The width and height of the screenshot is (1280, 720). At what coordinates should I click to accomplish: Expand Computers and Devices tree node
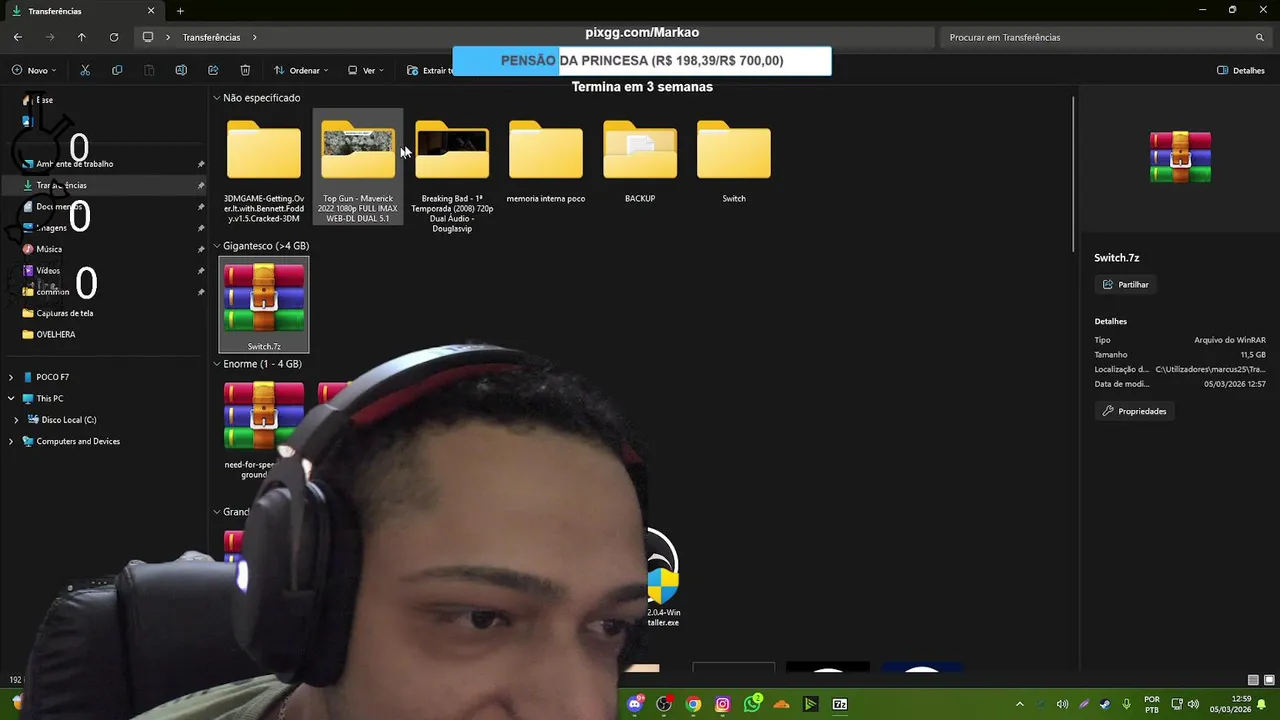tap(11, 441)
